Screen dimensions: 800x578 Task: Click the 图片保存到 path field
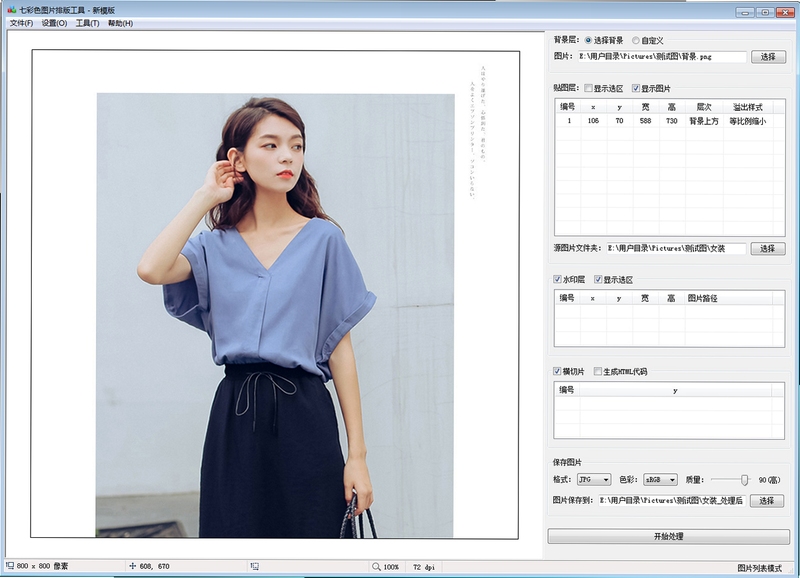[x=671, y=501]
